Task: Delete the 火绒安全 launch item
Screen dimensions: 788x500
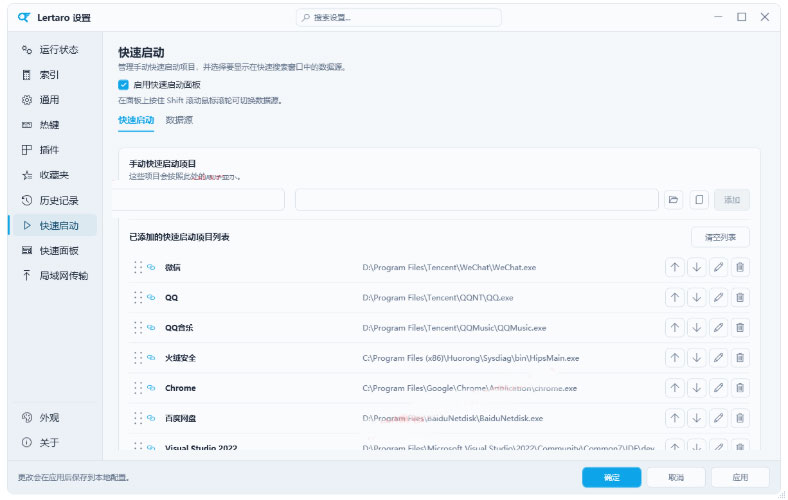Action: (x=740, y=358)
